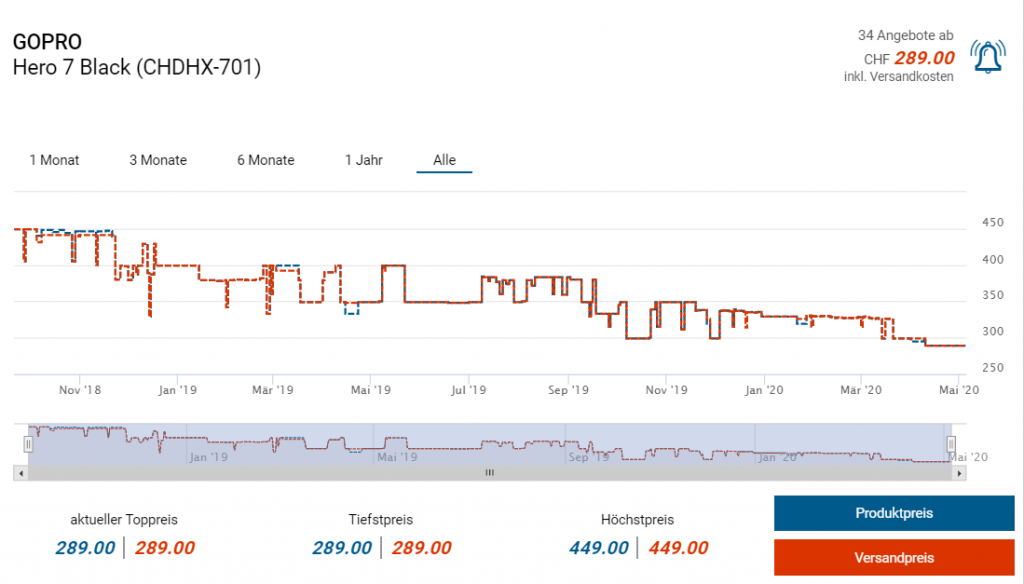Select the 1 Monat time range
The width and height of the screenshot is (1024, 584).
[x=54, y=160]
